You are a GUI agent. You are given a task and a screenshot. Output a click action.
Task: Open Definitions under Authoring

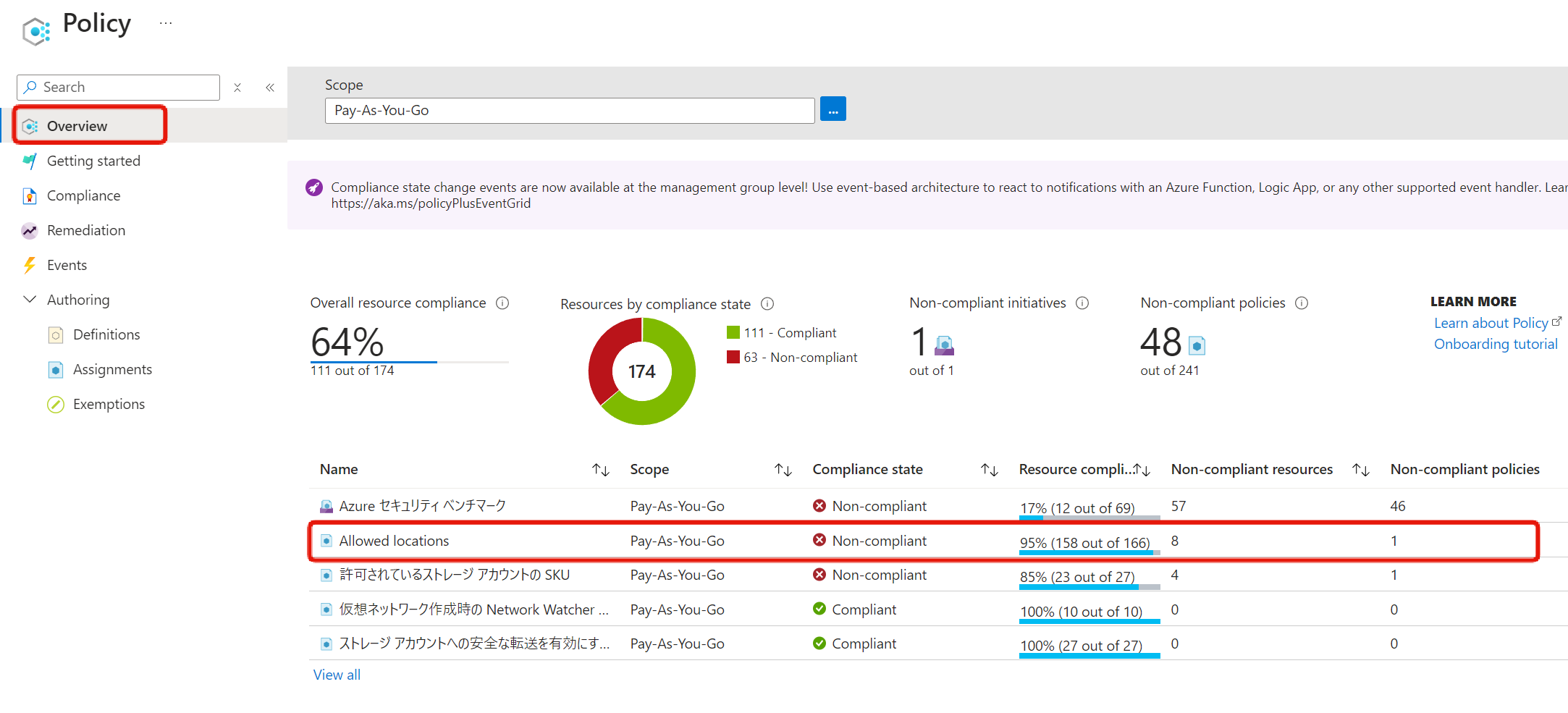coord(106,334)
